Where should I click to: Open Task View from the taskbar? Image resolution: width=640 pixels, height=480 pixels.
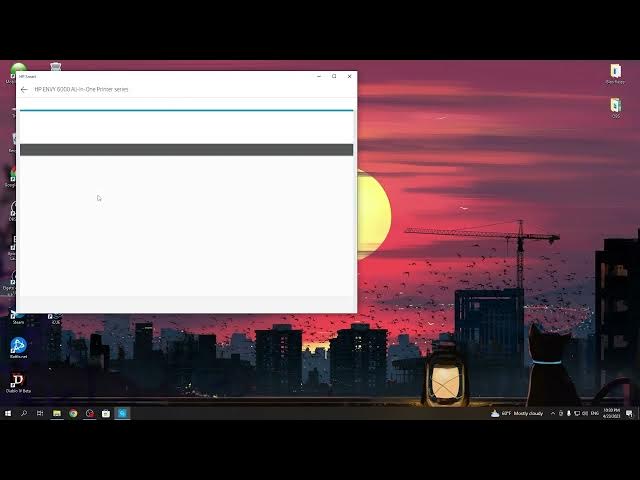tap(40, 413)
